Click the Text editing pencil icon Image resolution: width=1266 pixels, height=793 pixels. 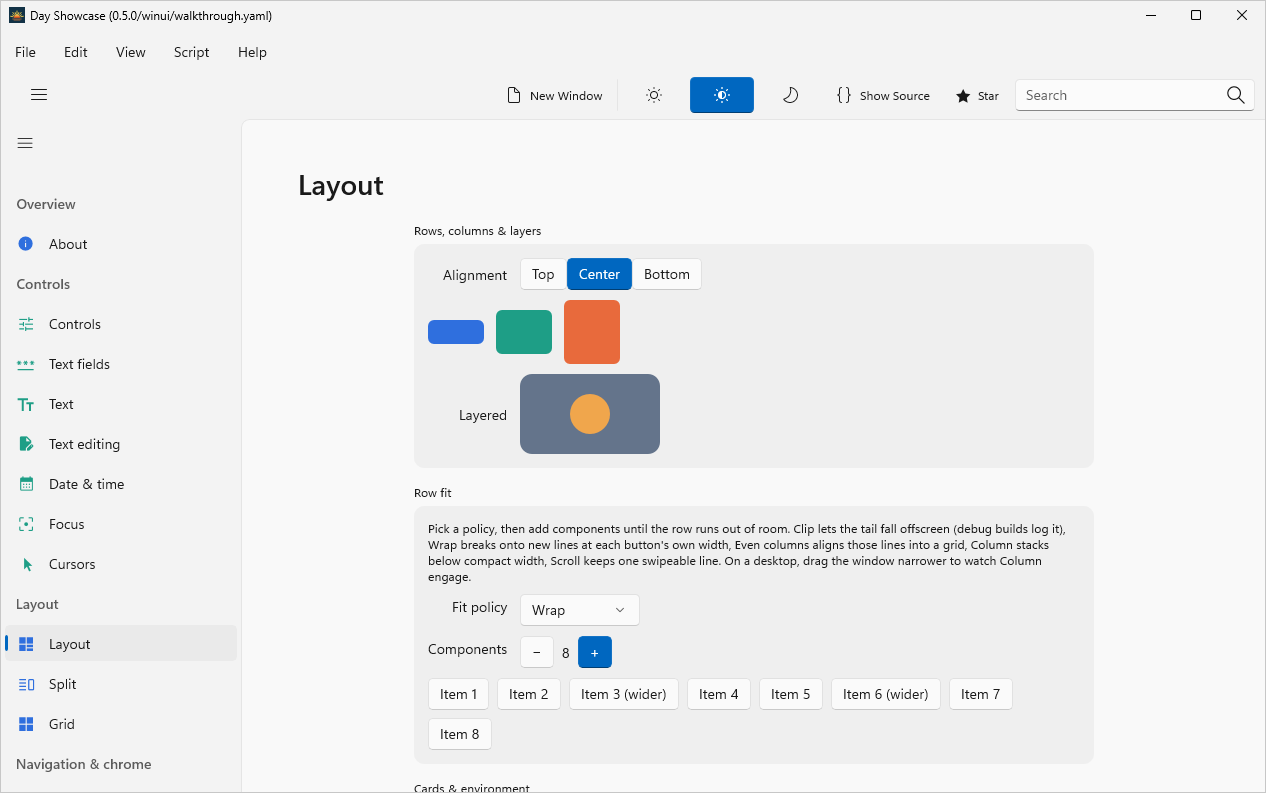click(26, 444)
